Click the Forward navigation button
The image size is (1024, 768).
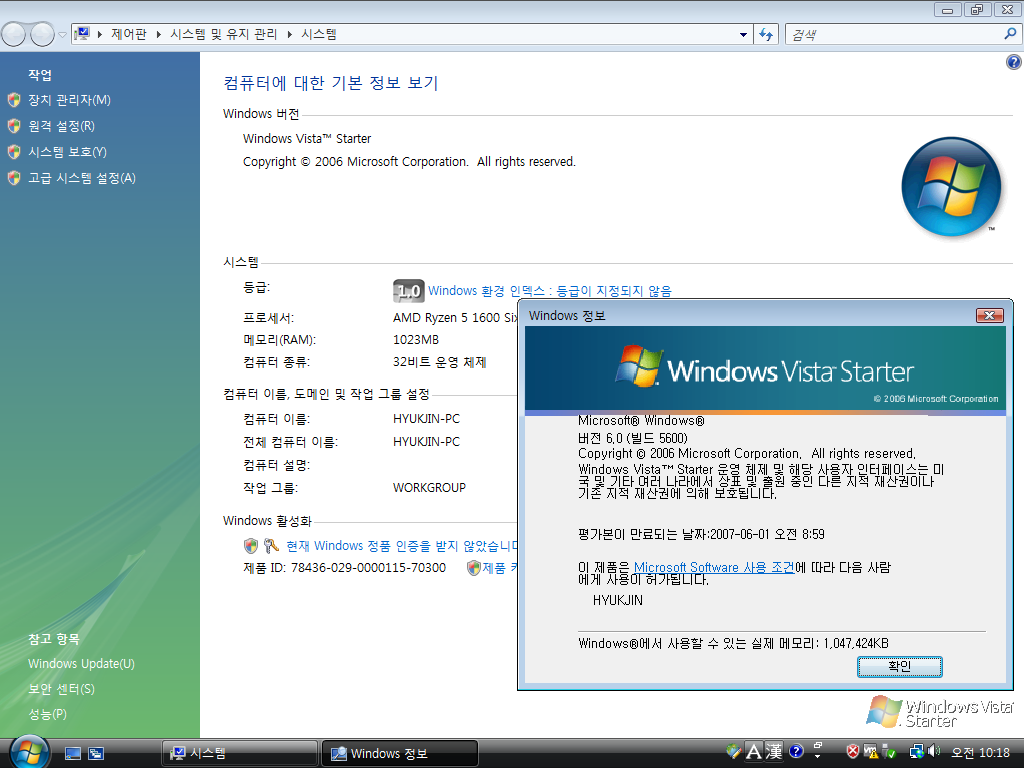point(42,34)
